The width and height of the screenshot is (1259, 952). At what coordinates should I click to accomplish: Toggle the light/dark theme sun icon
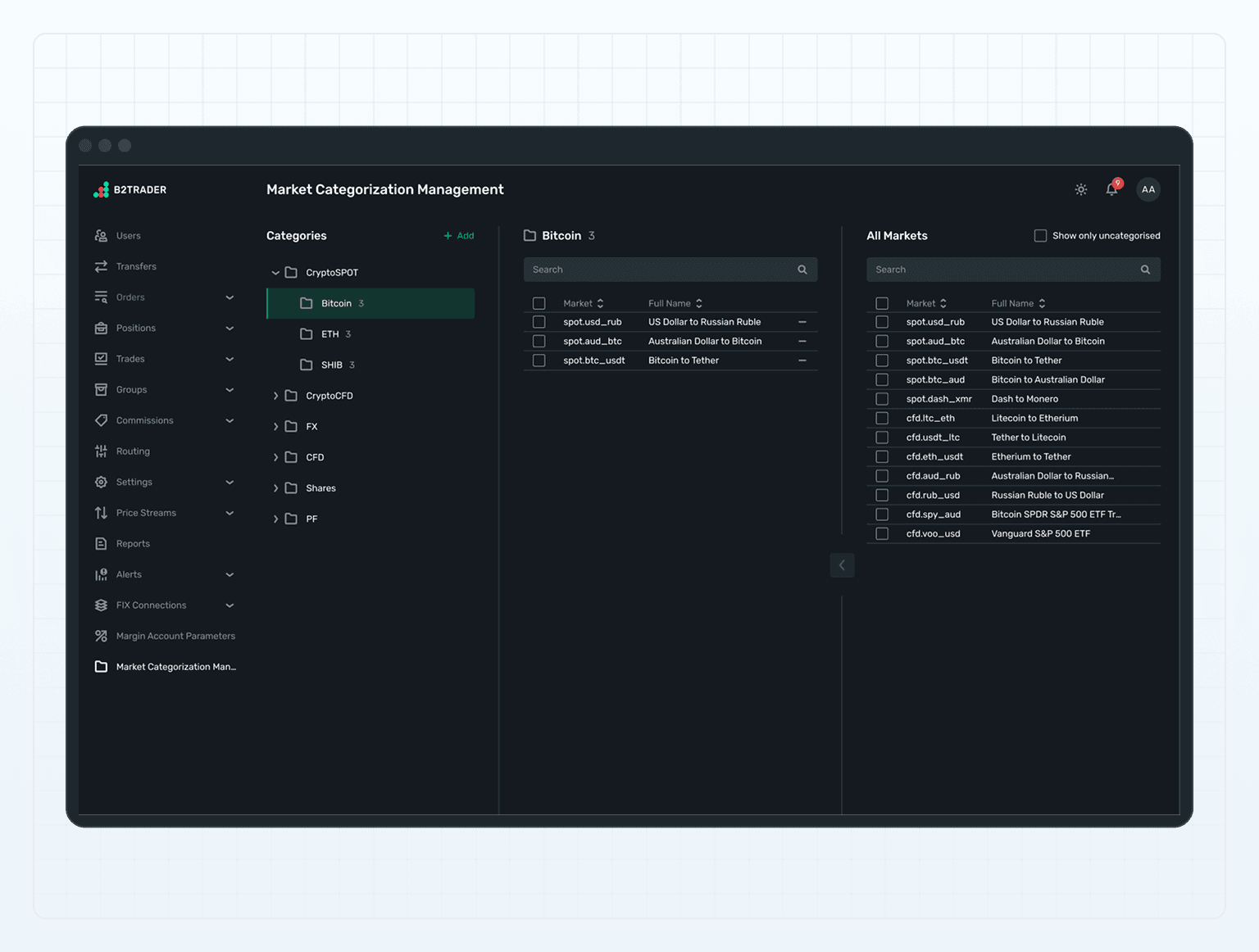tap(1081, 189)
